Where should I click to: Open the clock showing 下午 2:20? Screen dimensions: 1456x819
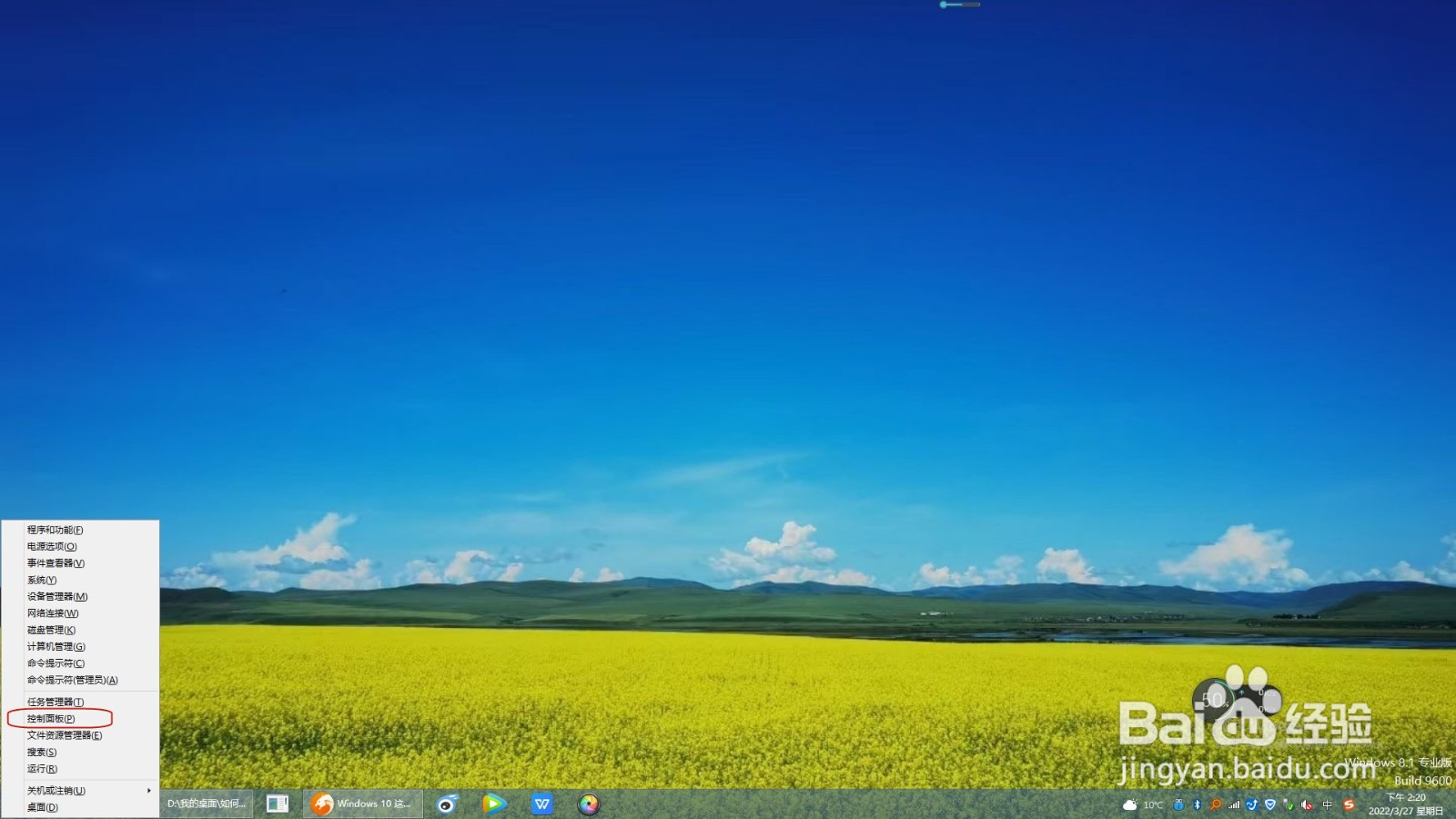(1406, 804)
